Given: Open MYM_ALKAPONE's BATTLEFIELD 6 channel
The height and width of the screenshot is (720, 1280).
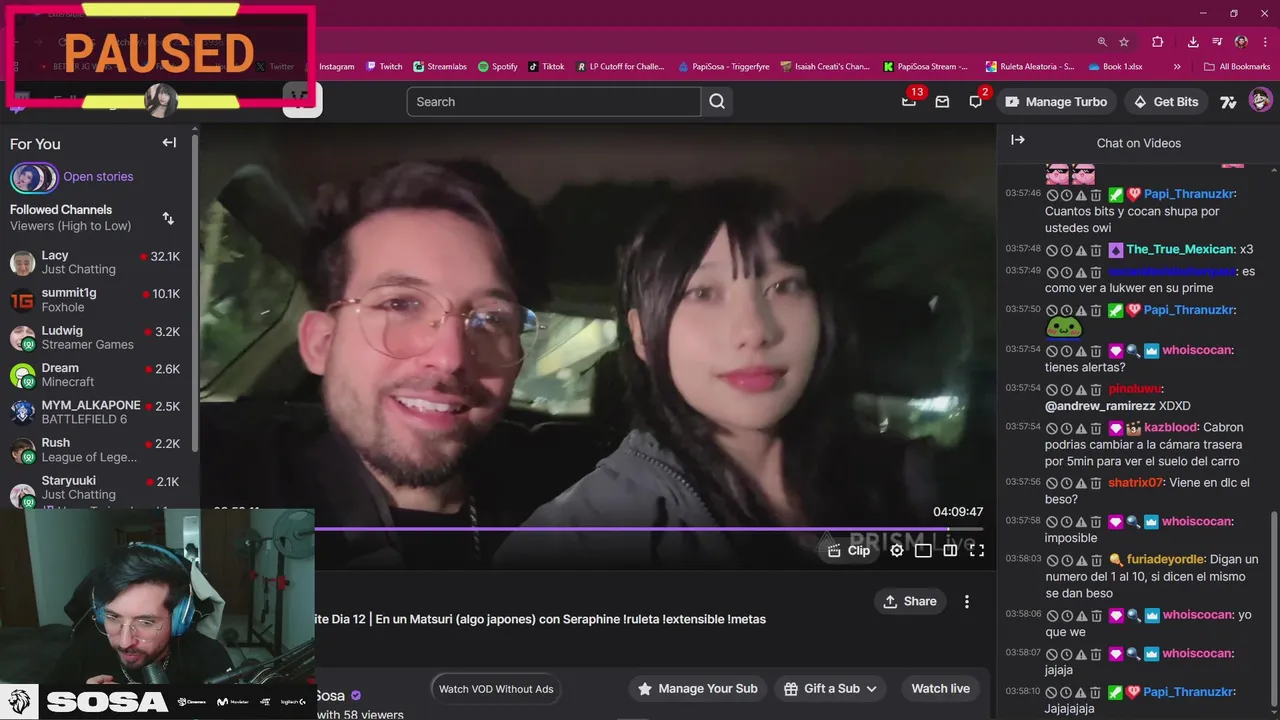Looking at the screenshot, I should [96, 412].
